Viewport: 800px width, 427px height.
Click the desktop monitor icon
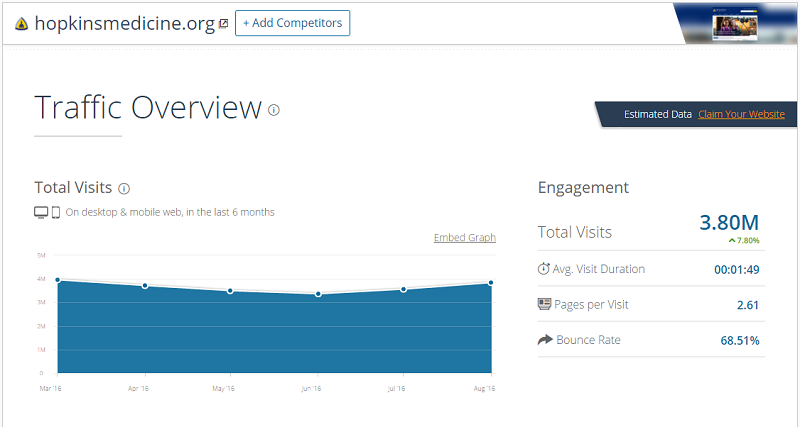point(41,212)
